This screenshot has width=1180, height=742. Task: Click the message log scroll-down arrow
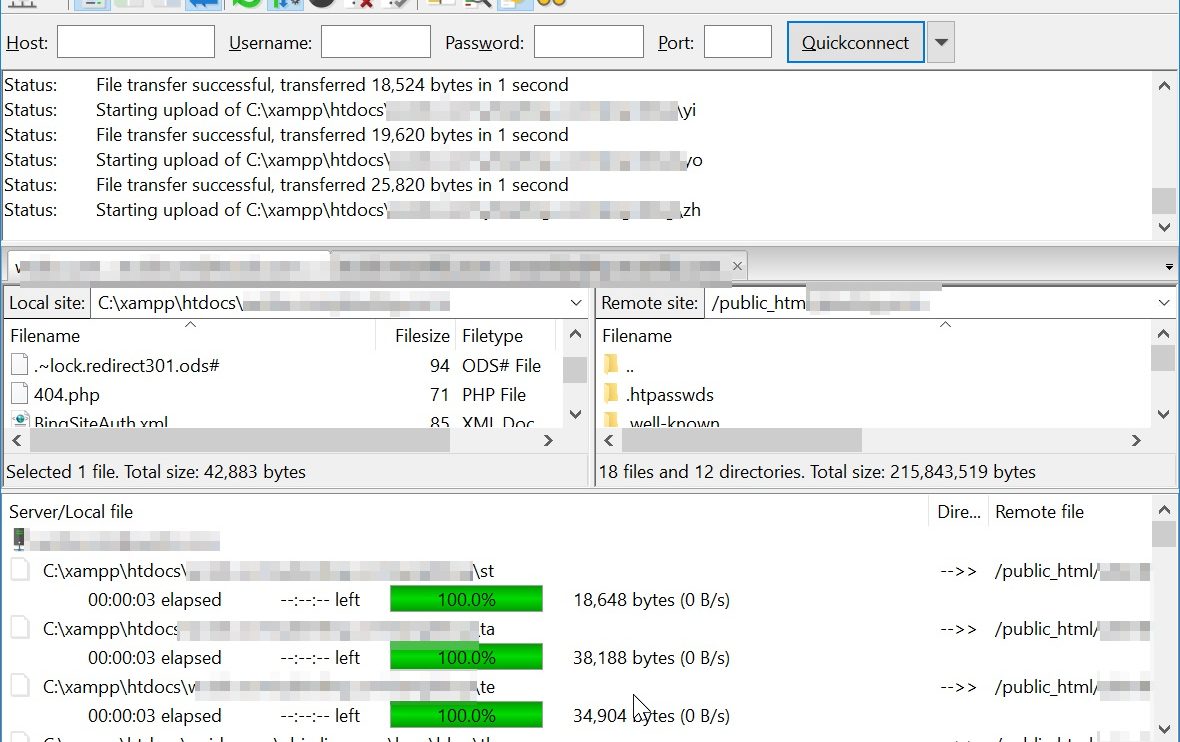point(1164,227)
